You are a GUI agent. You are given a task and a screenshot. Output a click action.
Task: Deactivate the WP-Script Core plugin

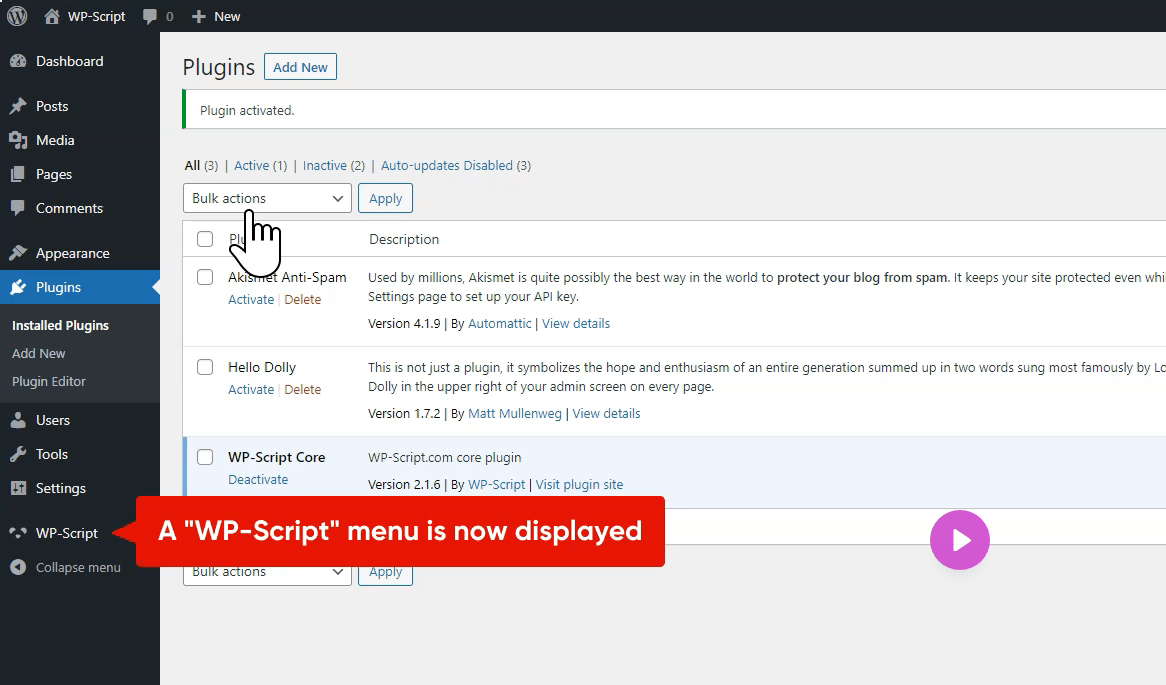pyautogui.click(x=258, y=480)
